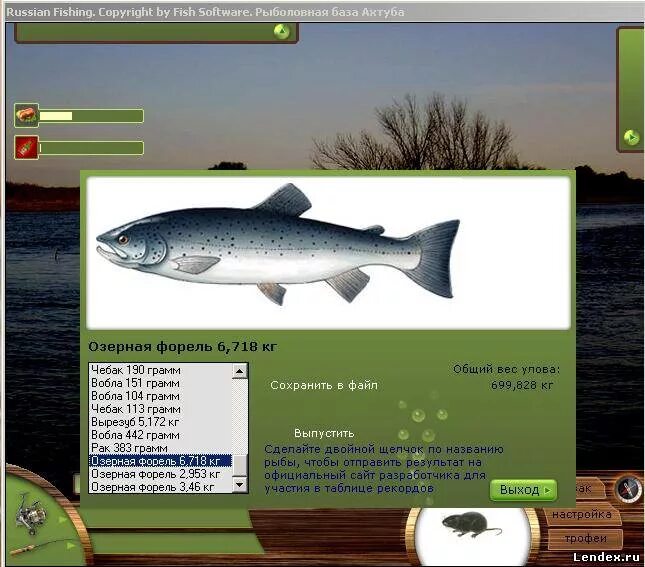The height and width of the screenshot is (567, 645).
Task: Select Вырезуб 5,172 кг in the list
Action: click(x=160, y=422)
